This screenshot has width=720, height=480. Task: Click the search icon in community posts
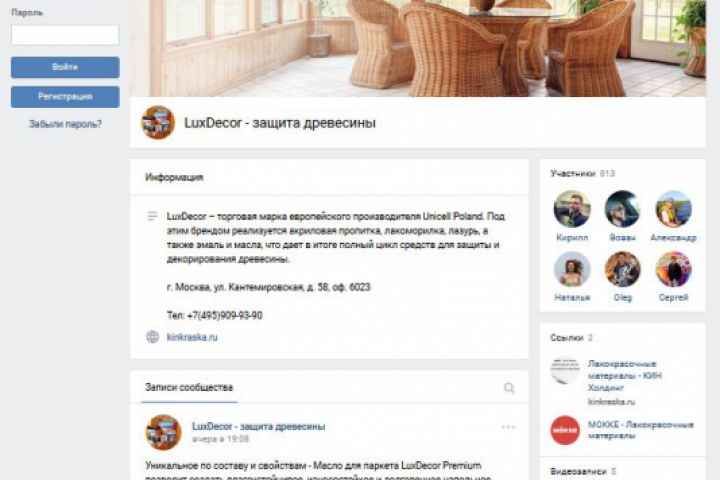(509, 388)
